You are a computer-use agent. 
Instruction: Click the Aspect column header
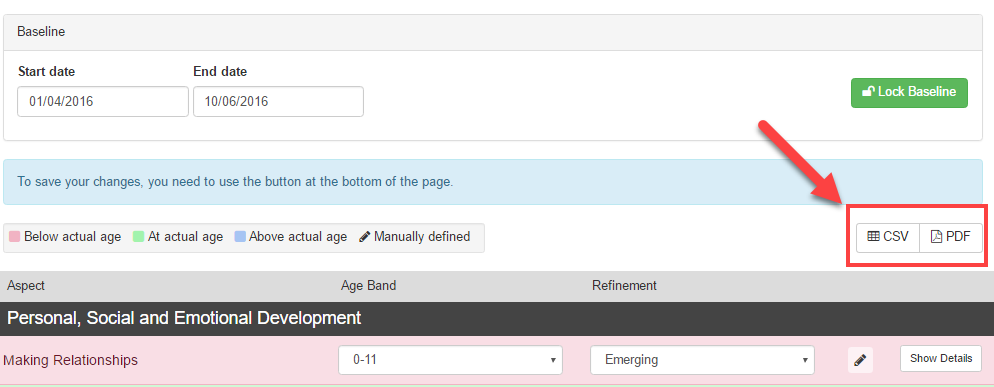click(26, 285)
